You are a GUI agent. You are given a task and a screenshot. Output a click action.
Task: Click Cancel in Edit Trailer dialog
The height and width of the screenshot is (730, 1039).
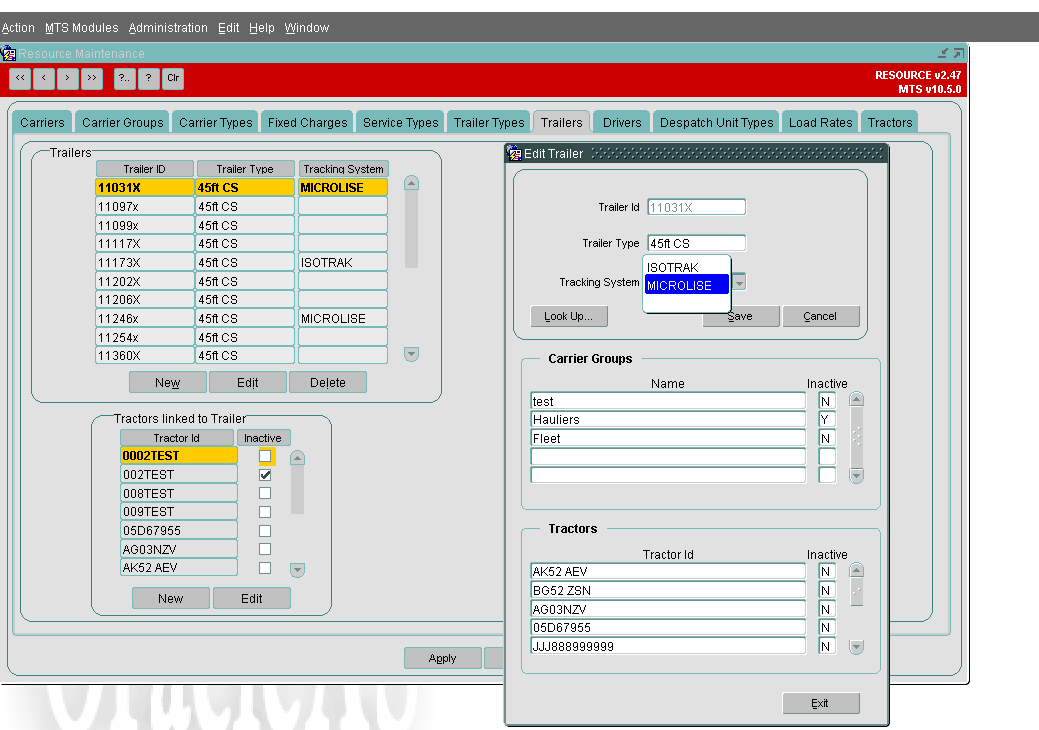[x=820, y=316]
